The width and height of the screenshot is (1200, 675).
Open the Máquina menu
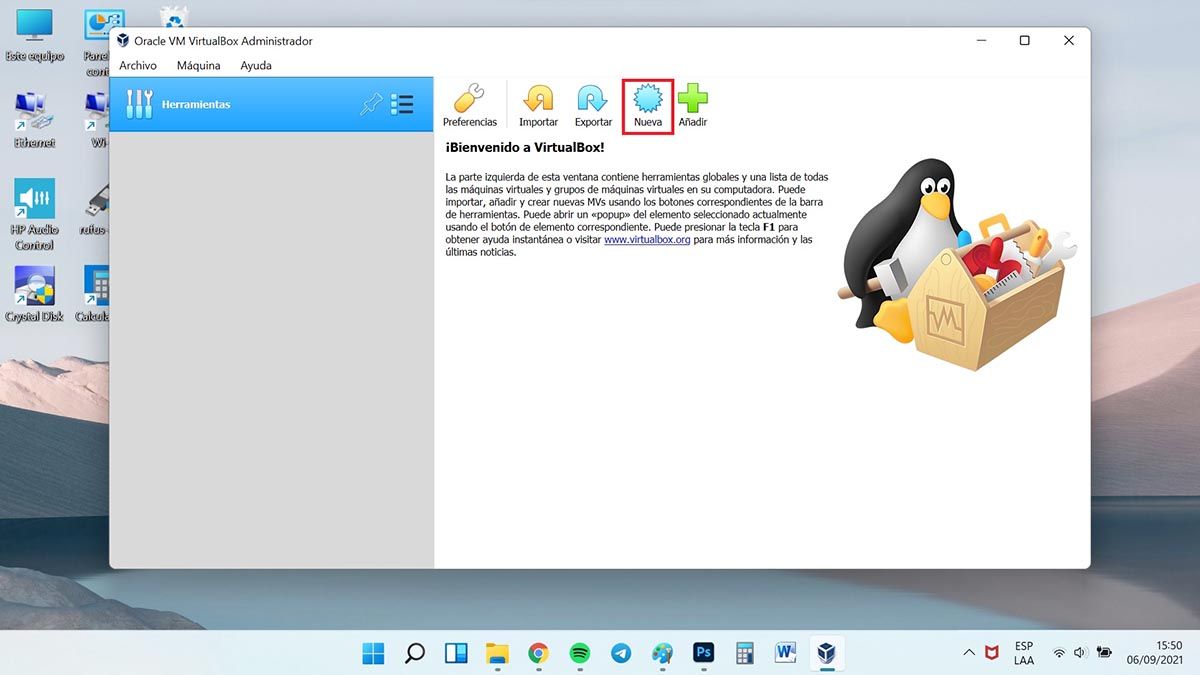click(198, 66)
